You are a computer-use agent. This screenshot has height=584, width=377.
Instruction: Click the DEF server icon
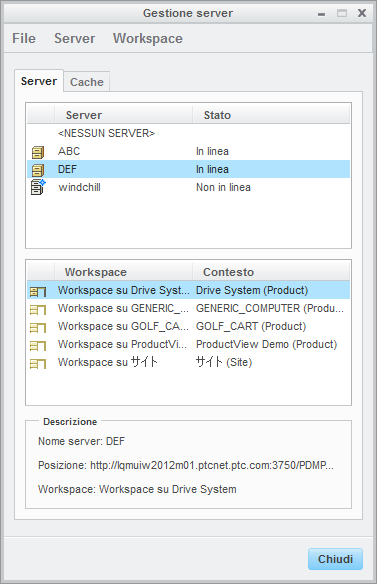point(38,170)
